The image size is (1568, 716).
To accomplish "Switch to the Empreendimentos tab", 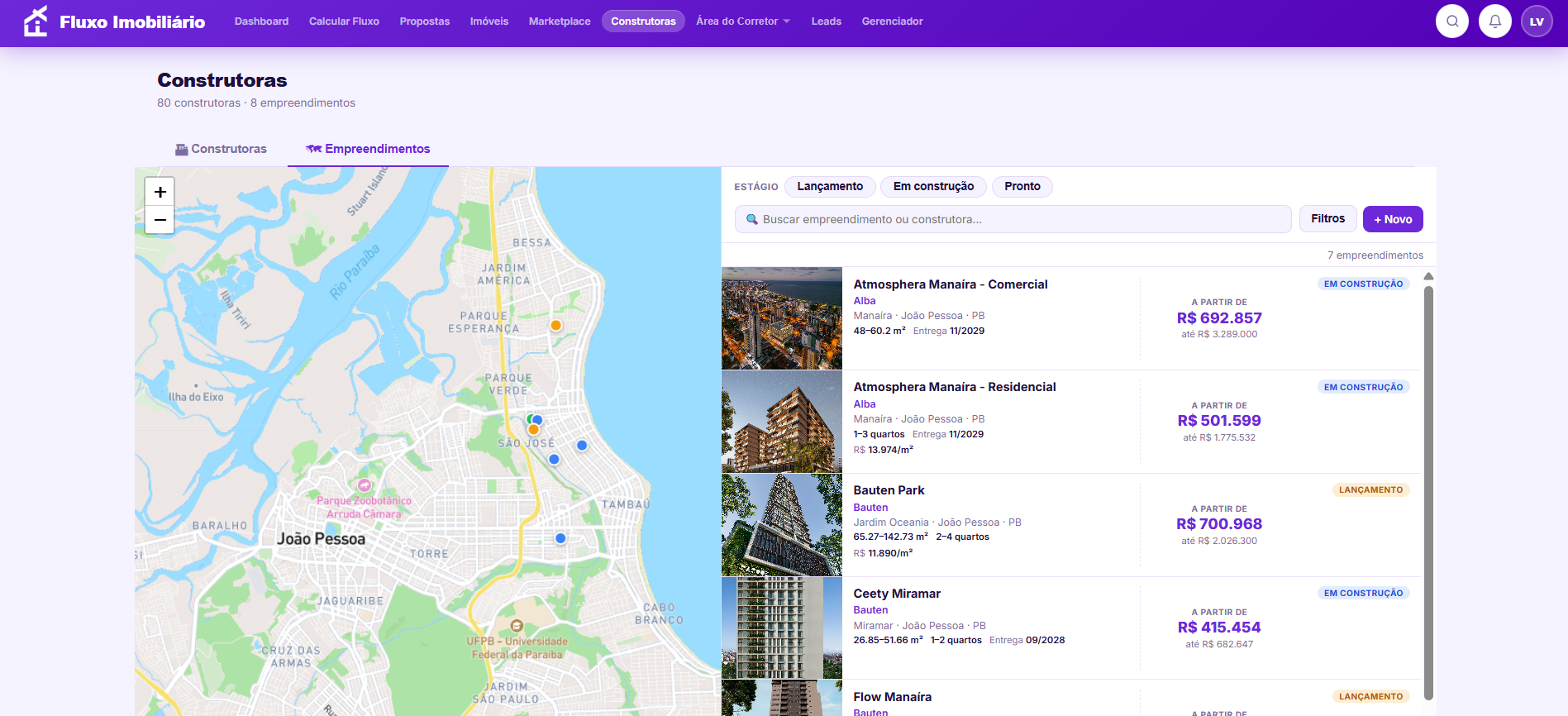I will pos(368,149).
